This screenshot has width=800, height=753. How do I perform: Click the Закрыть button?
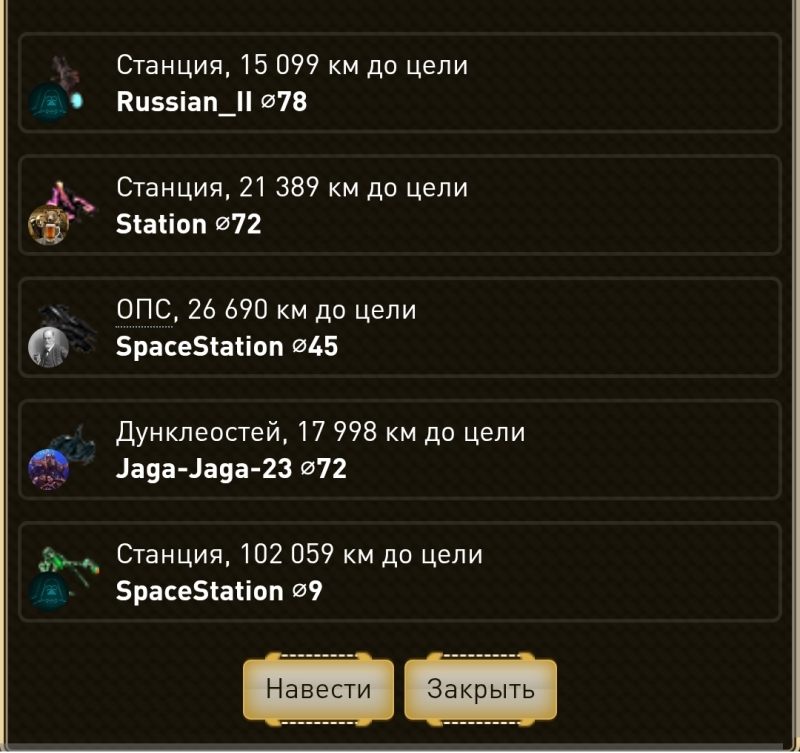pos(481,689)
